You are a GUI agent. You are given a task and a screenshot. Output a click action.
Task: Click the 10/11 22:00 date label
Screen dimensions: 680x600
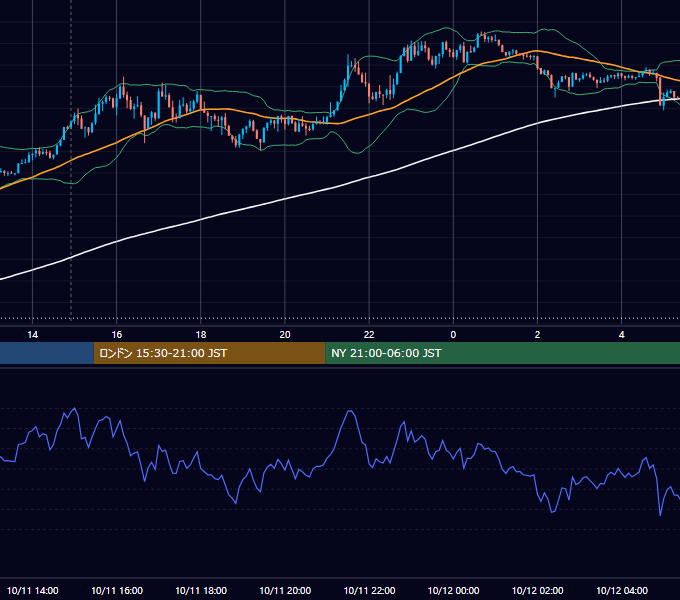click(x=369, y=590)
